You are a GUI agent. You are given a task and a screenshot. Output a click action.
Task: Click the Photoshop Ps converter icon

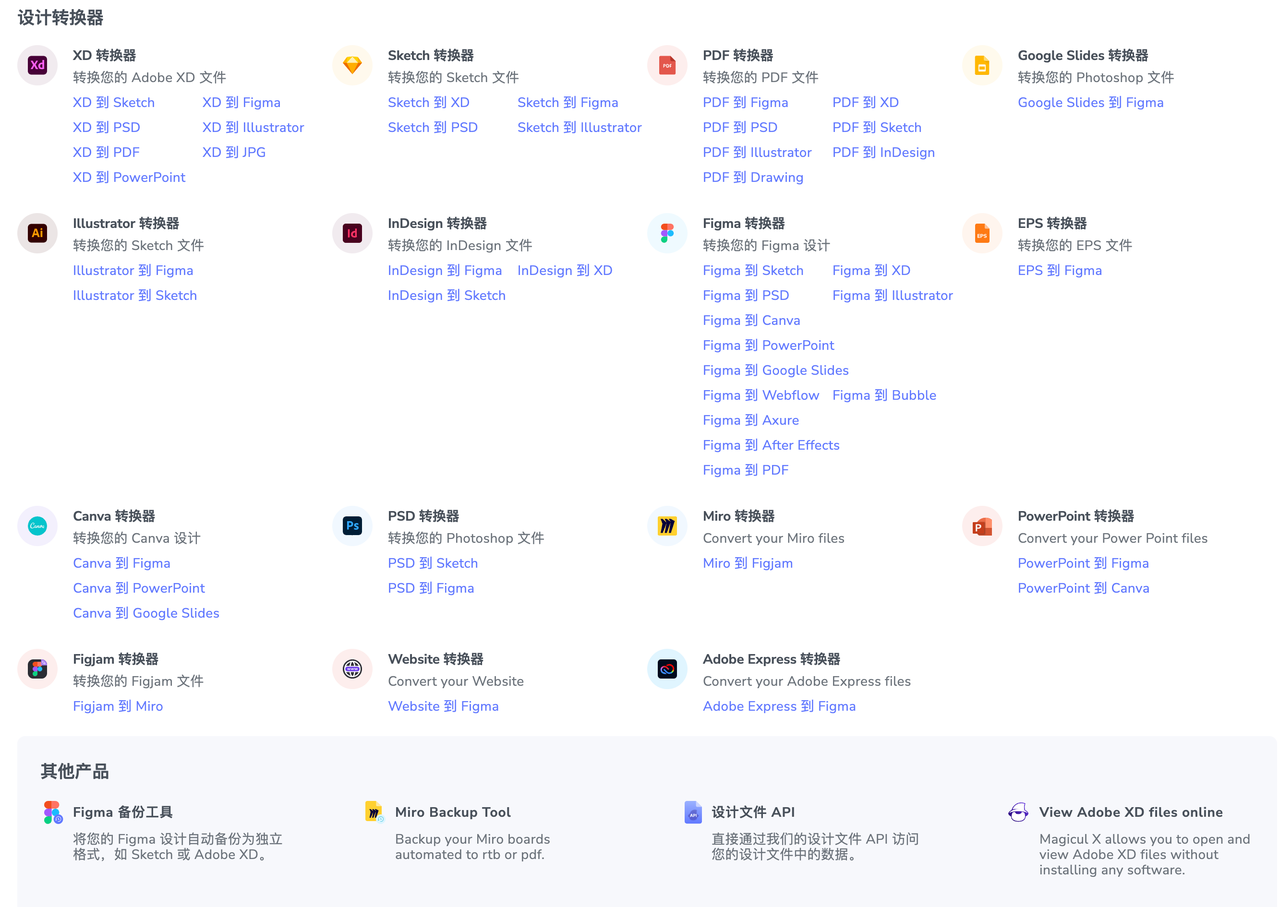352,526
